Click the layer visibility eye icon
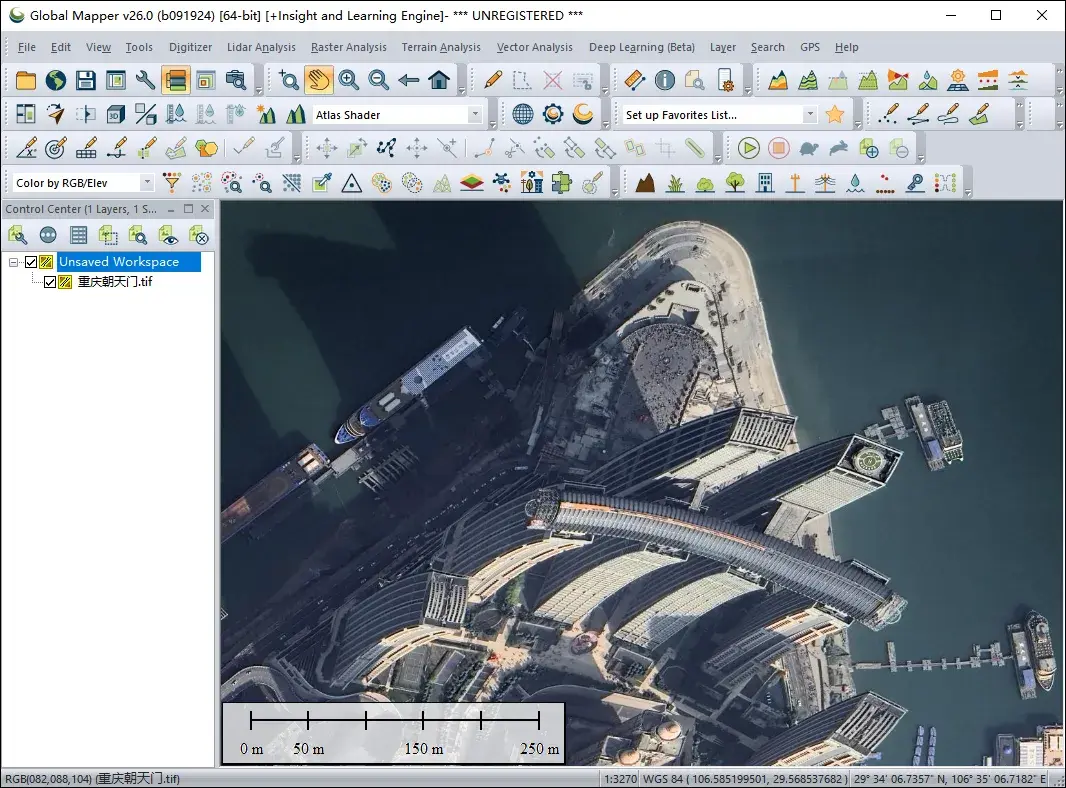 [170, 236]
